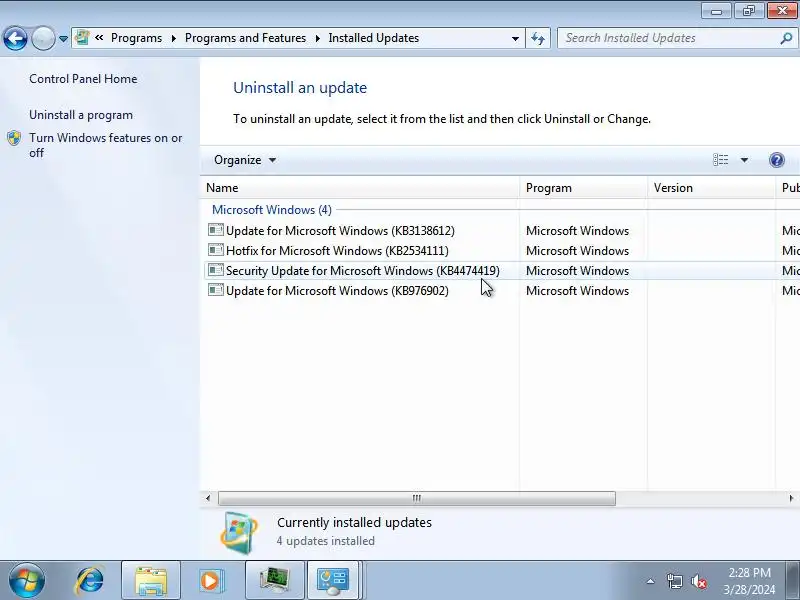Select the Programs and Features breadcrumb
Image resolution: width=800 pixels, height=600 pixels.
[245, 38]
